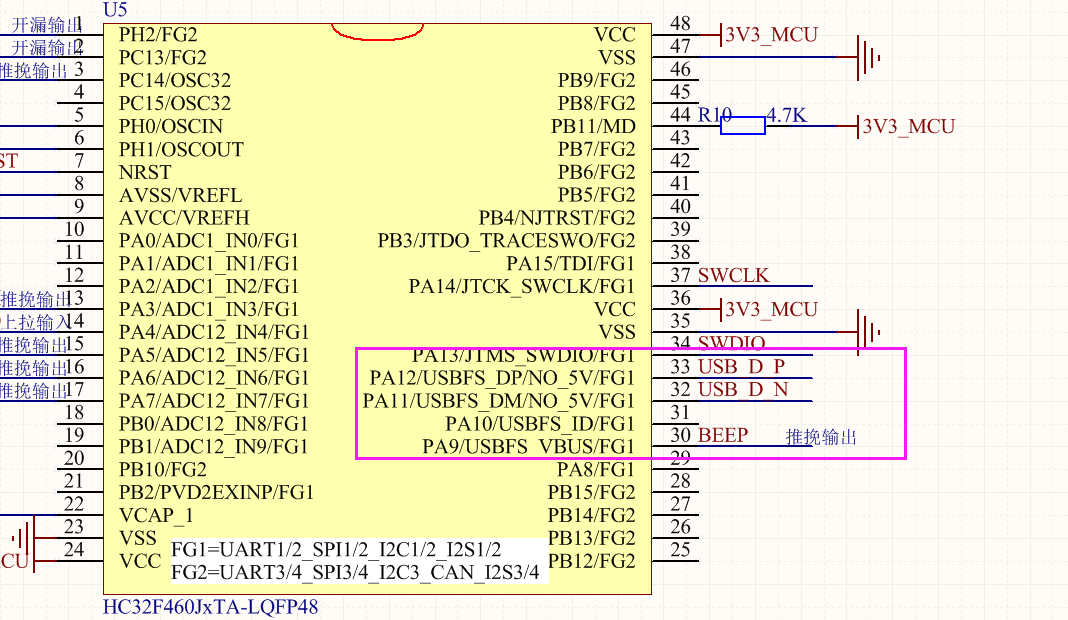Select the ground symbol at pin 23
Screen dimensions: 1068x620
point(24,538)
